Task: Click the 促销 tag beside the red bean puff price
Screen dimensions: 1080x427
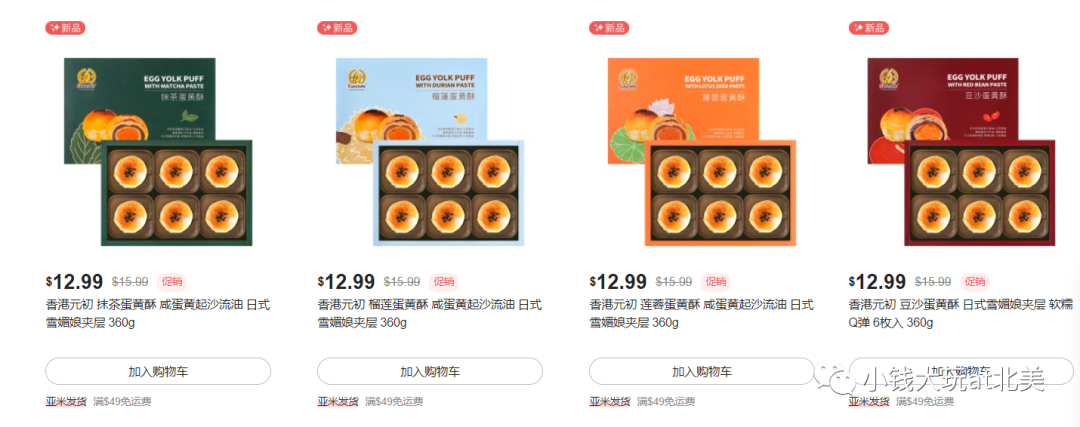Action: coord(975,282)
